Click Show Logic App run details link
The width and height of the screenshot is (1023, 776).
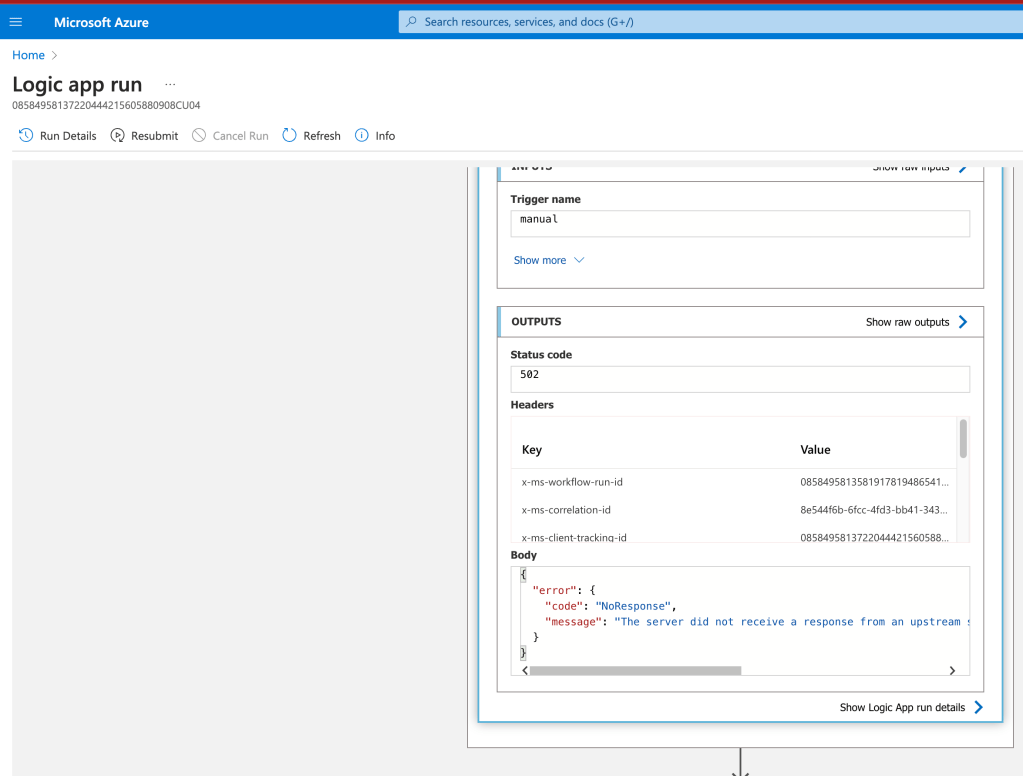point(902,707)
